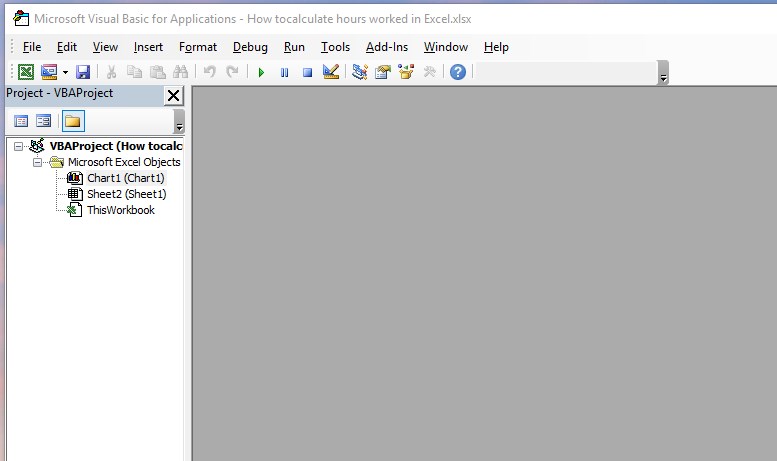Save the workbook with the floppy disk icon
Image resolution: width=777 pixels, height=461 pixels.
click(83, 72)
